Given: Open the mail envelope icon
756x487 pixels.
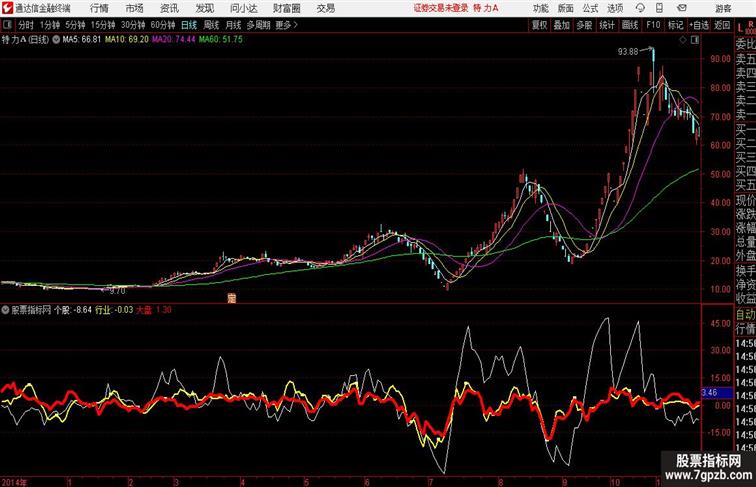Looking at the screenshot, I should 682,8.
